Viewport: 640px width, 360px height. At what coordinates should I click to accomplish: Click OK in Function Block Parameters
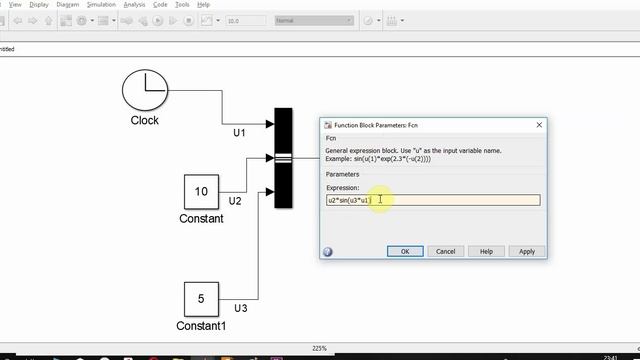405,251
